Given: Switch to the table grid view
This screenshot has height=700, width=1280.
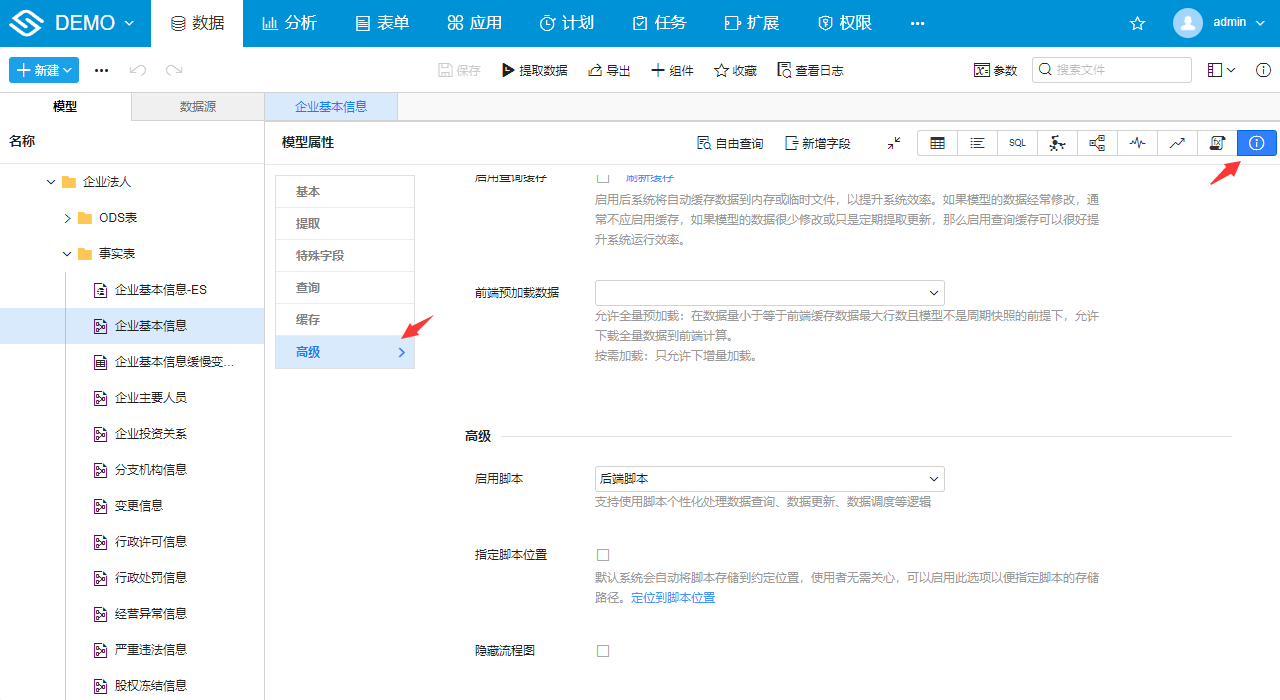Looking at the screenshot, I should point(937,143).
